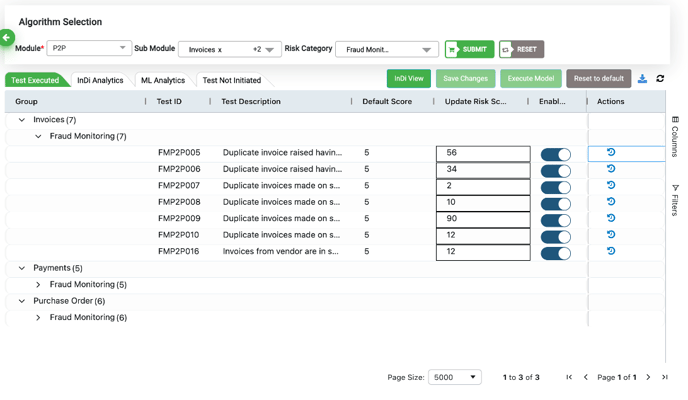Open the Risk Category dropdown
This screenshot has height=400, width=688.
[387, 49]
